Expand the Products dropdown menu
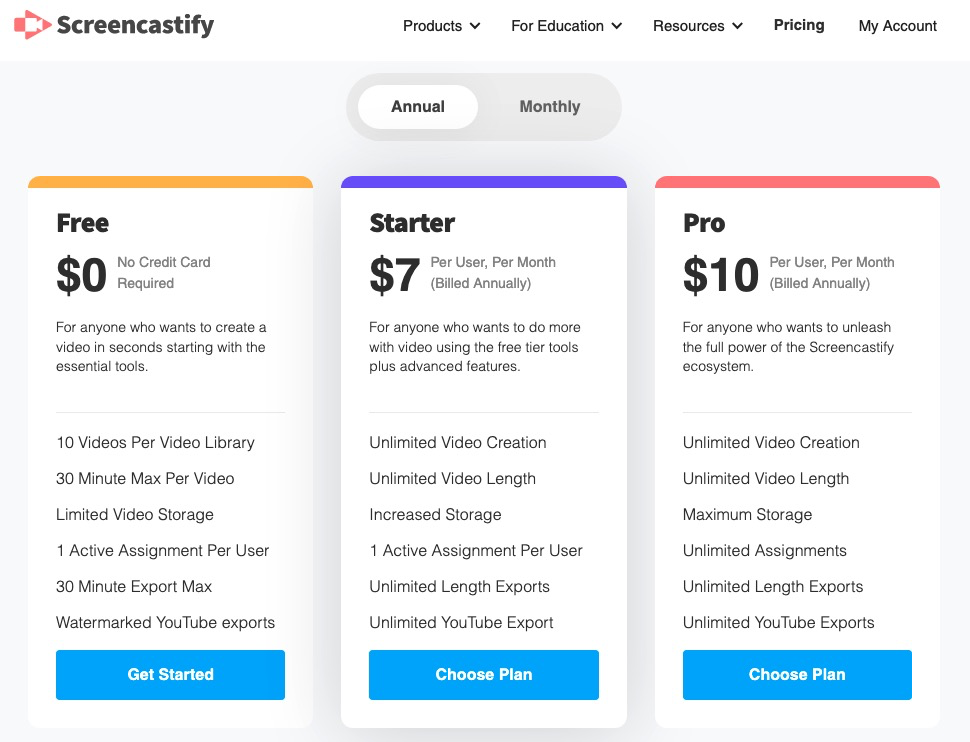Screen dimensions: 970x742 pos(441,26)
